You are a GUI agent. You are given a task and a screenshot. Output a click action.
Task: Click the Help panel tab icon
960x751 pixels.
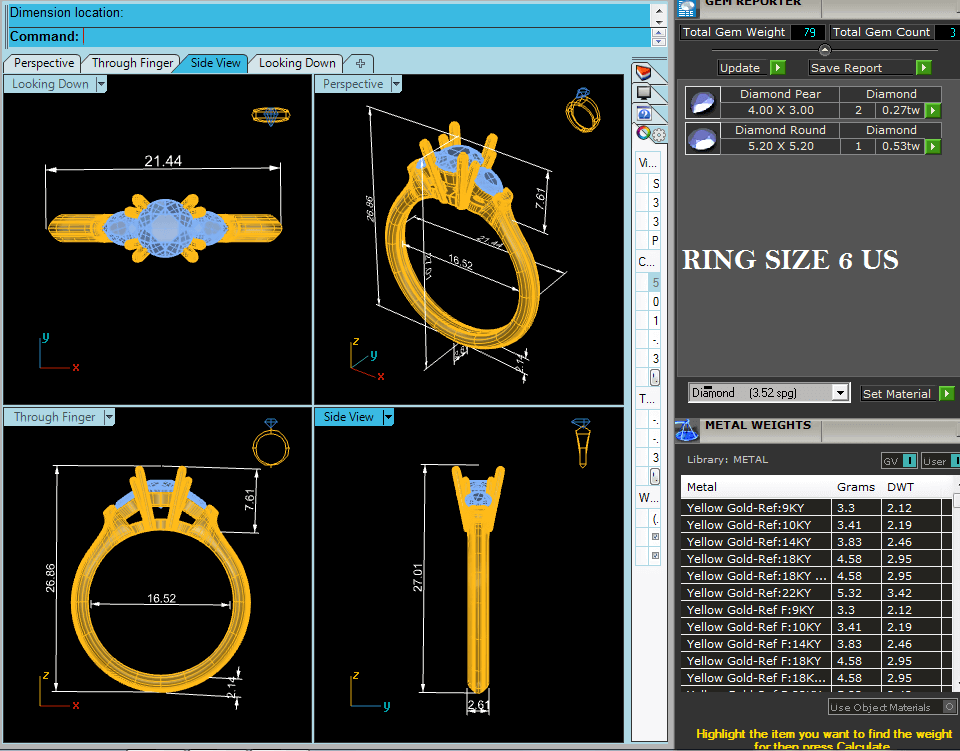point(643,113)
